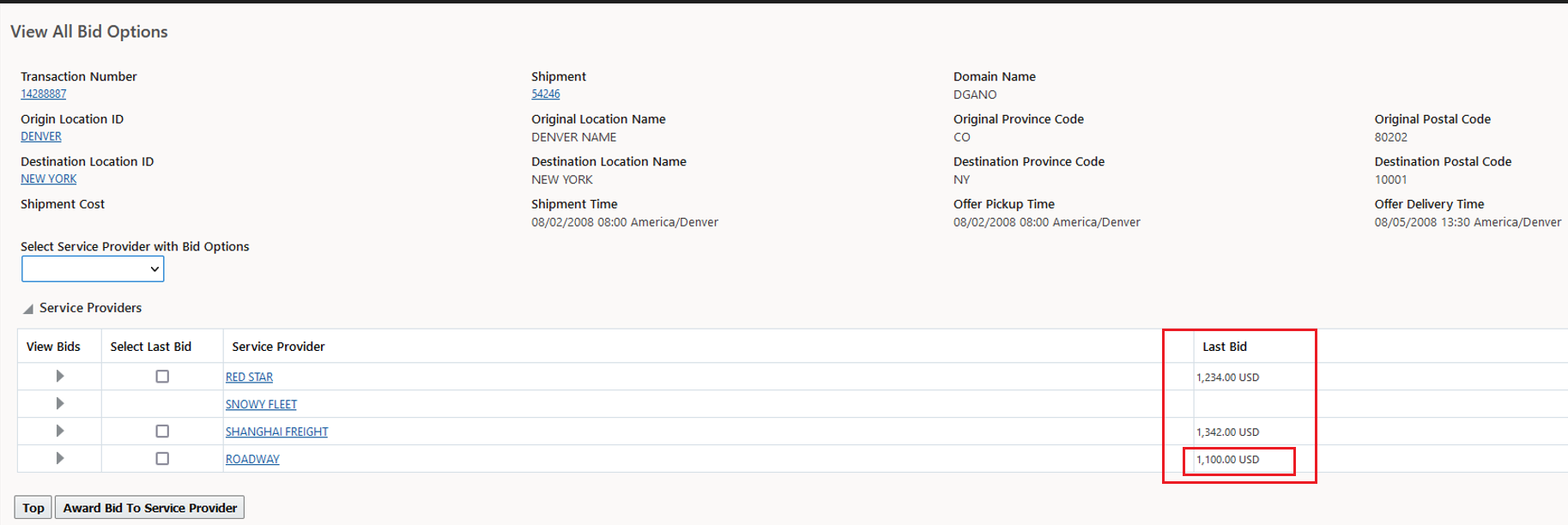Open the ROADWAY service provider link
Image resolution: width=1568 pixels, height=525 pixels.
click(252, 460)
